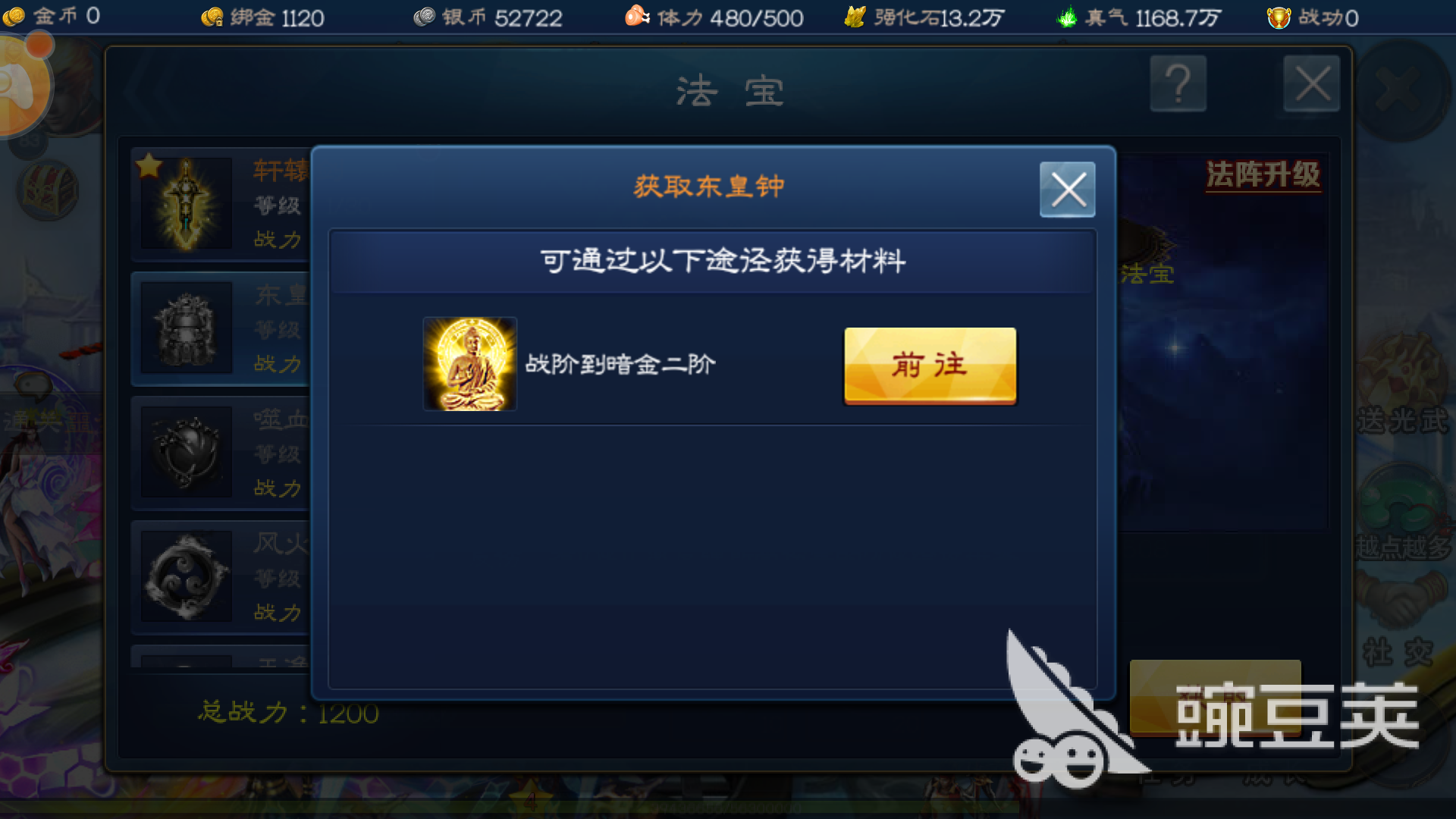
Task: Click the 体力 stamina icon
Action: tap(637, 16)
